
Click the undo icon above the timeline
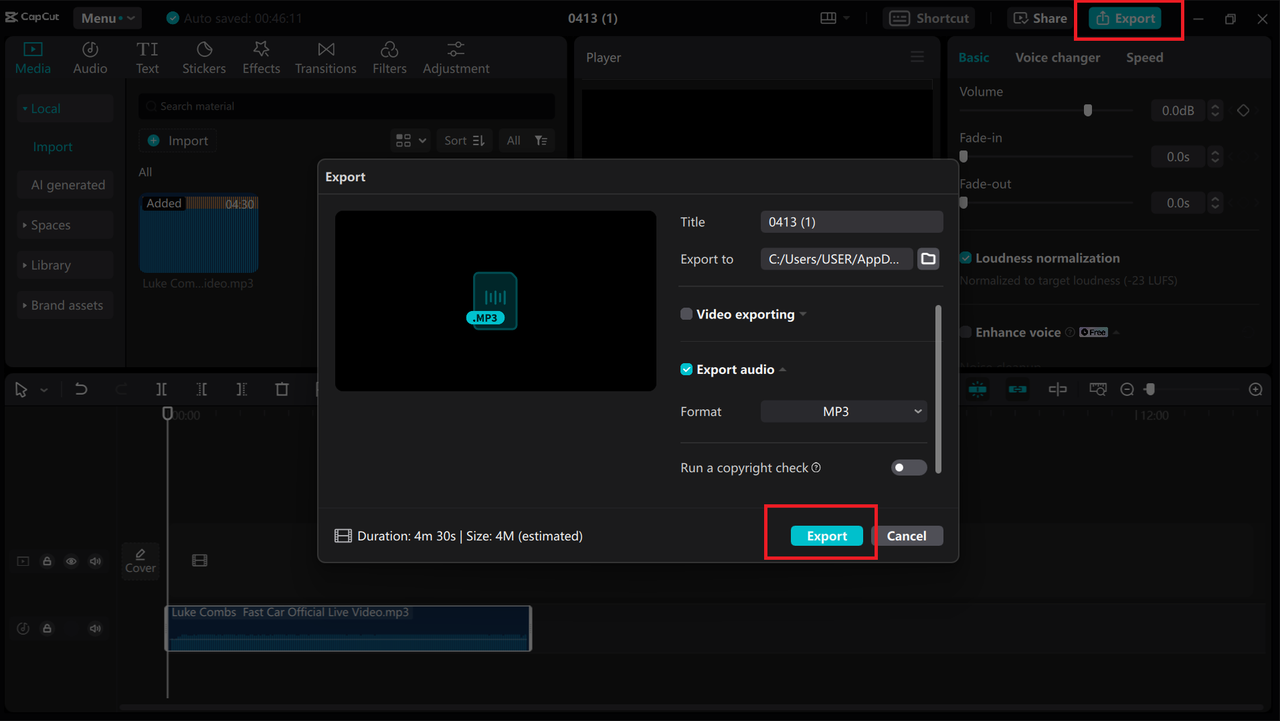pyautogui.click(x=81, y=389)
